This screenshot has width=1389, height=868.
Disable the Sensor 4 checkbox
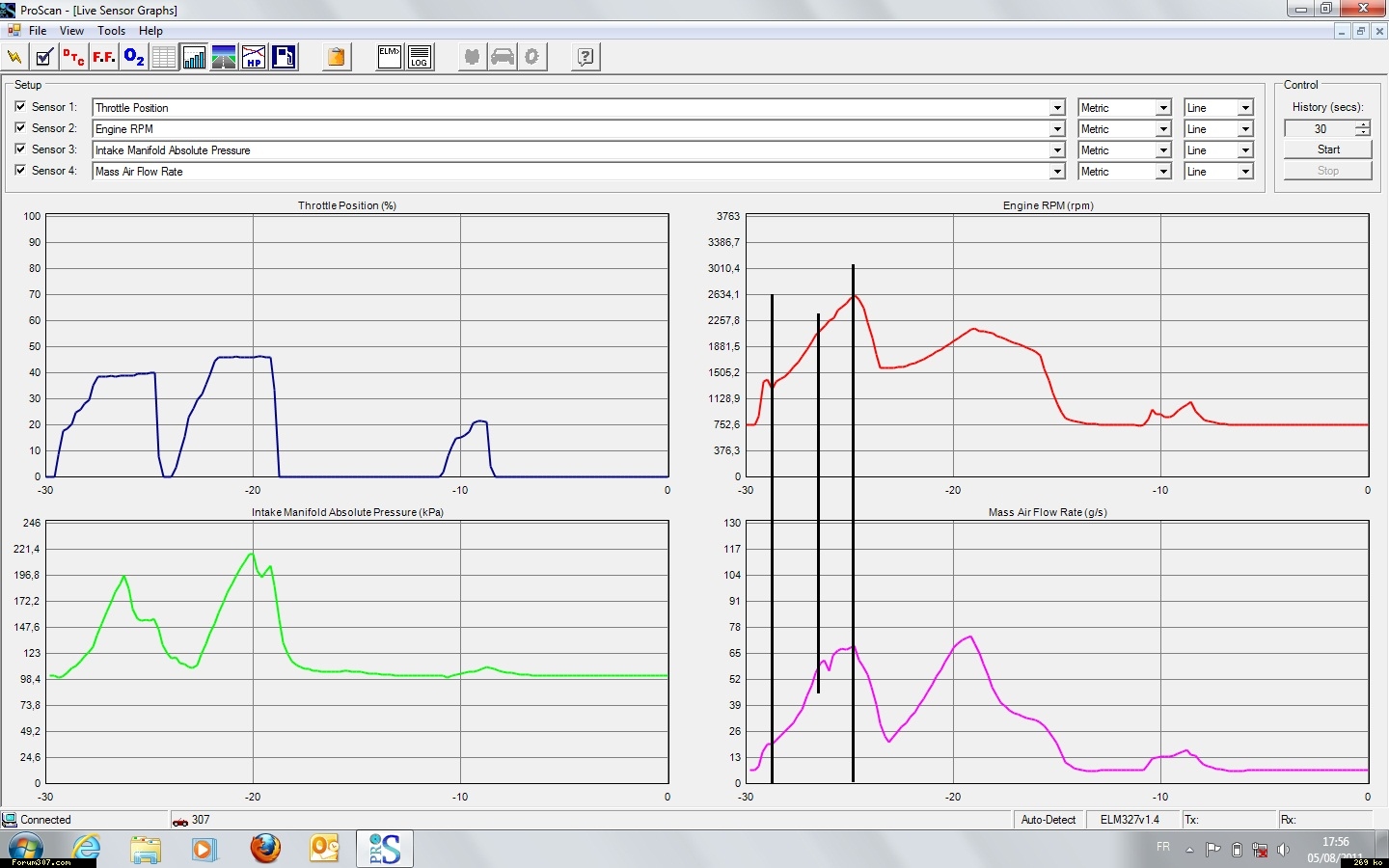(x=21, y=170)
